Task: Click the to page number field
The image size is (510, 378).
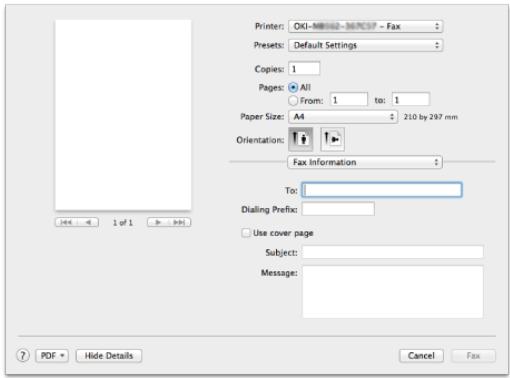Action: click(411, 100)
